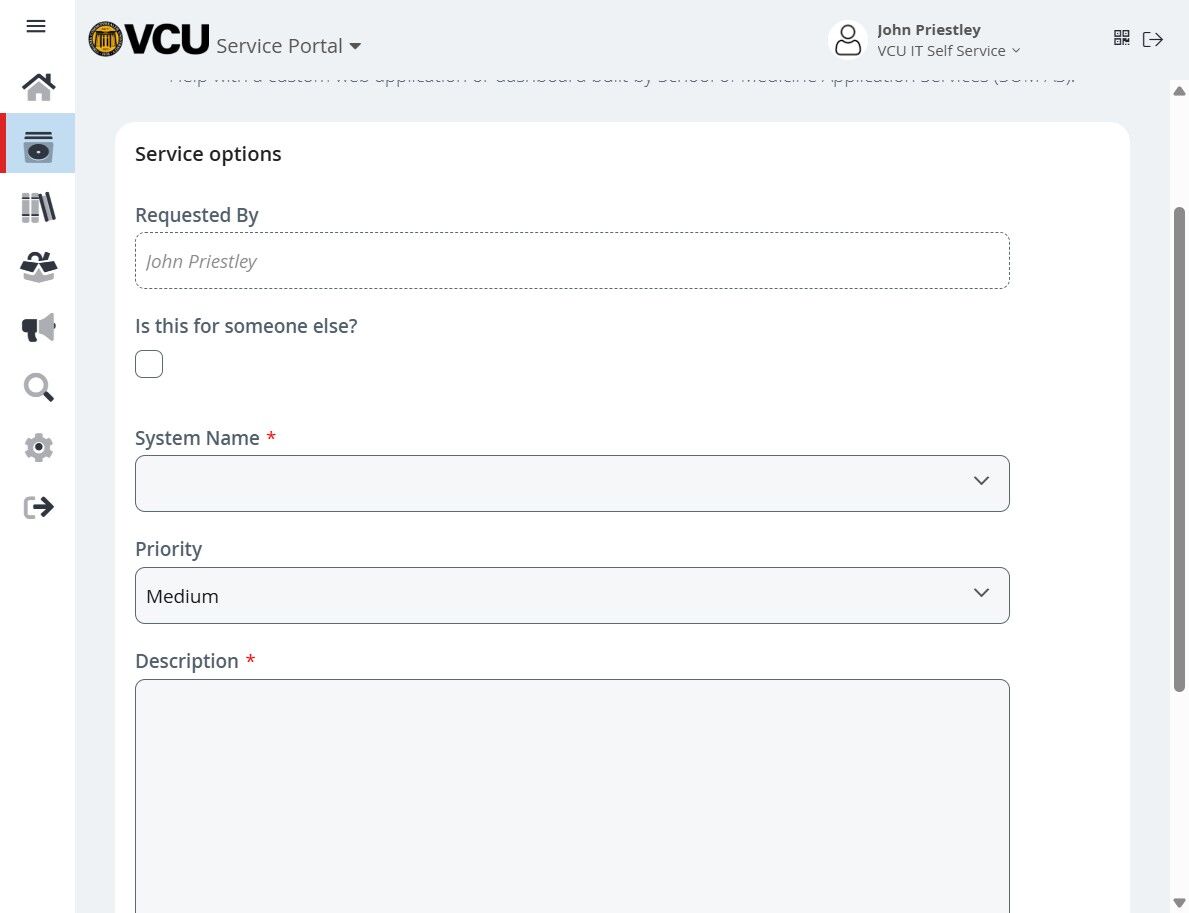Open the service catalog drawer icon

click(x=38, y=145)
